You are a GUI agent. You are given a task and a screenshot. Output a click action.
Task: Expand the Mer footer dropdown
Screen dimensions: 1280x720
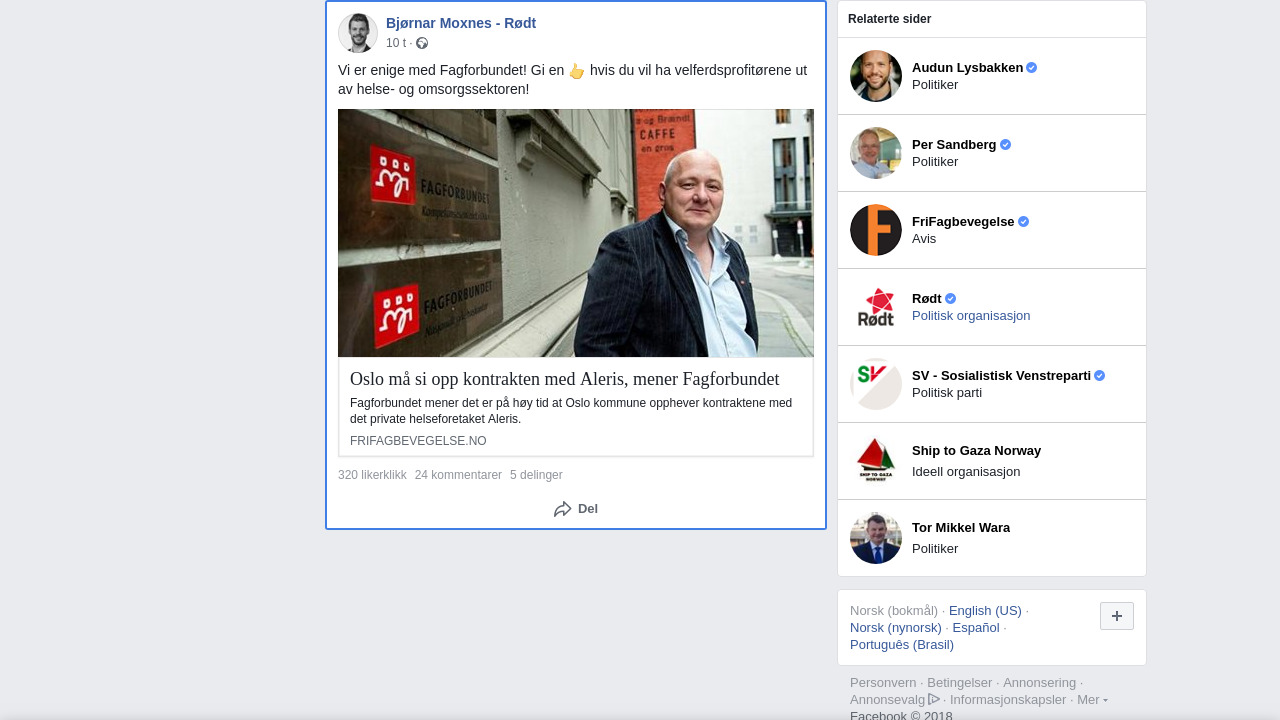tap(1092, 700)
